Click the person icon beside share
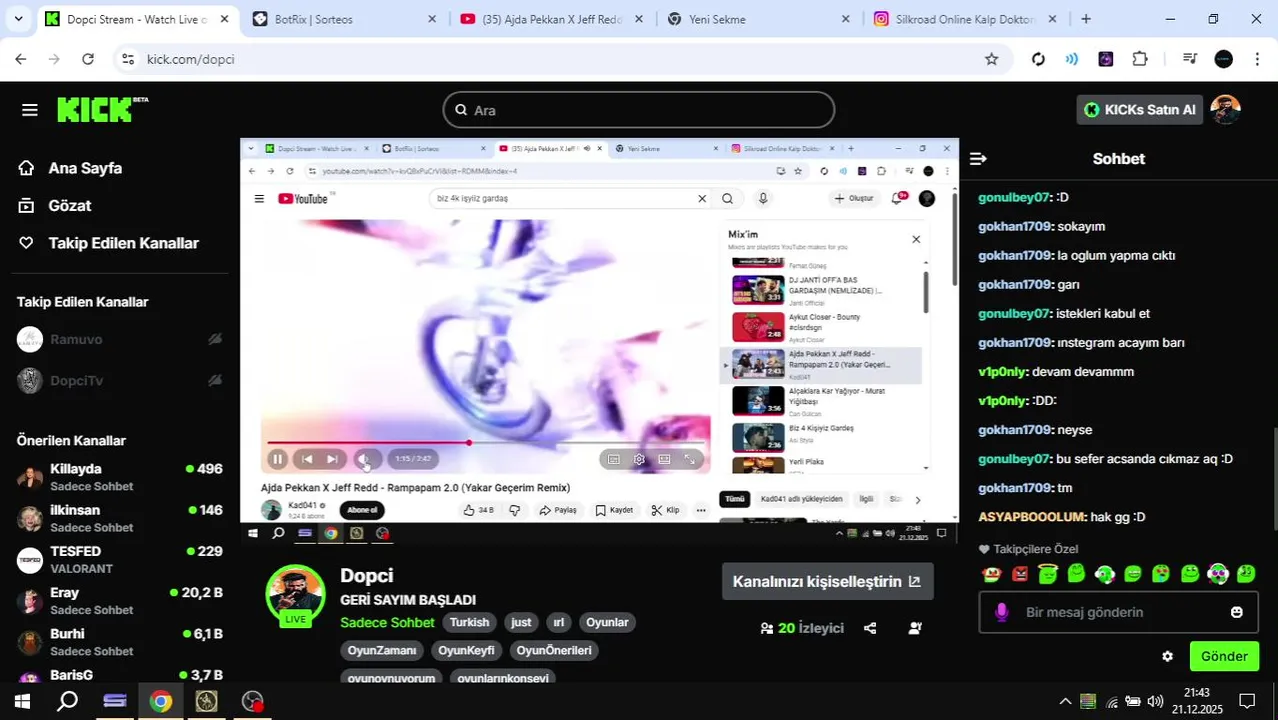This screenshot has width=1278, height=720. pos(915,628)
